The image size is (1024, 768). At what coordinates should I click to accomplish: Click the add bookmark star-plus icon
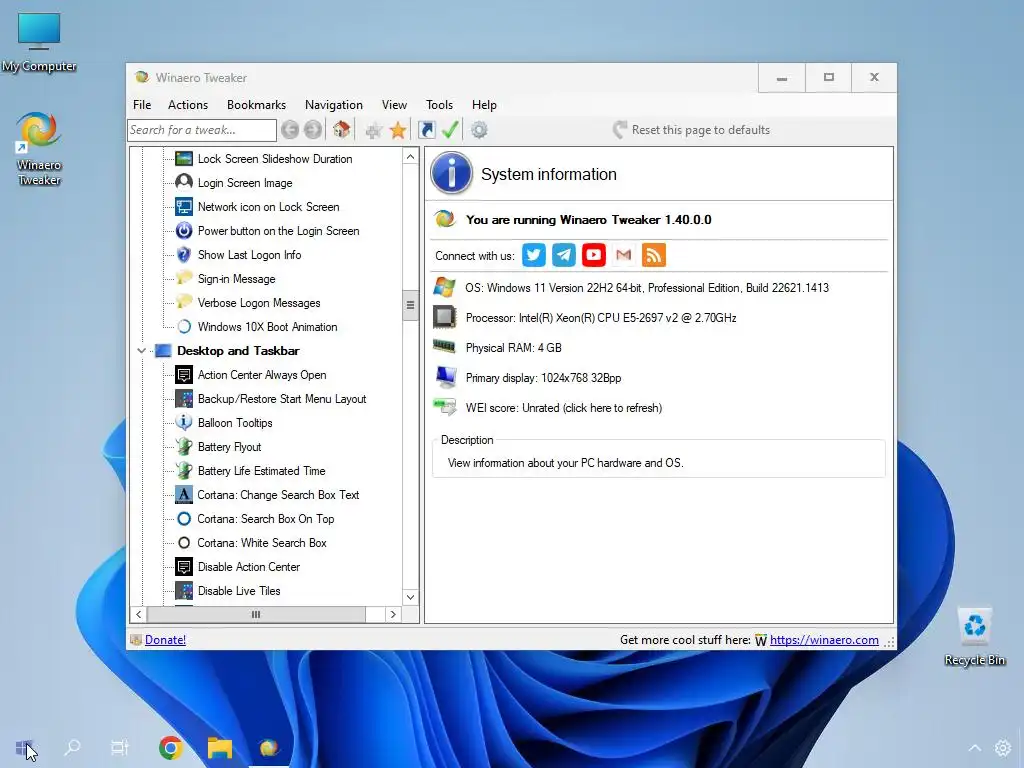[x=374, y=130]
